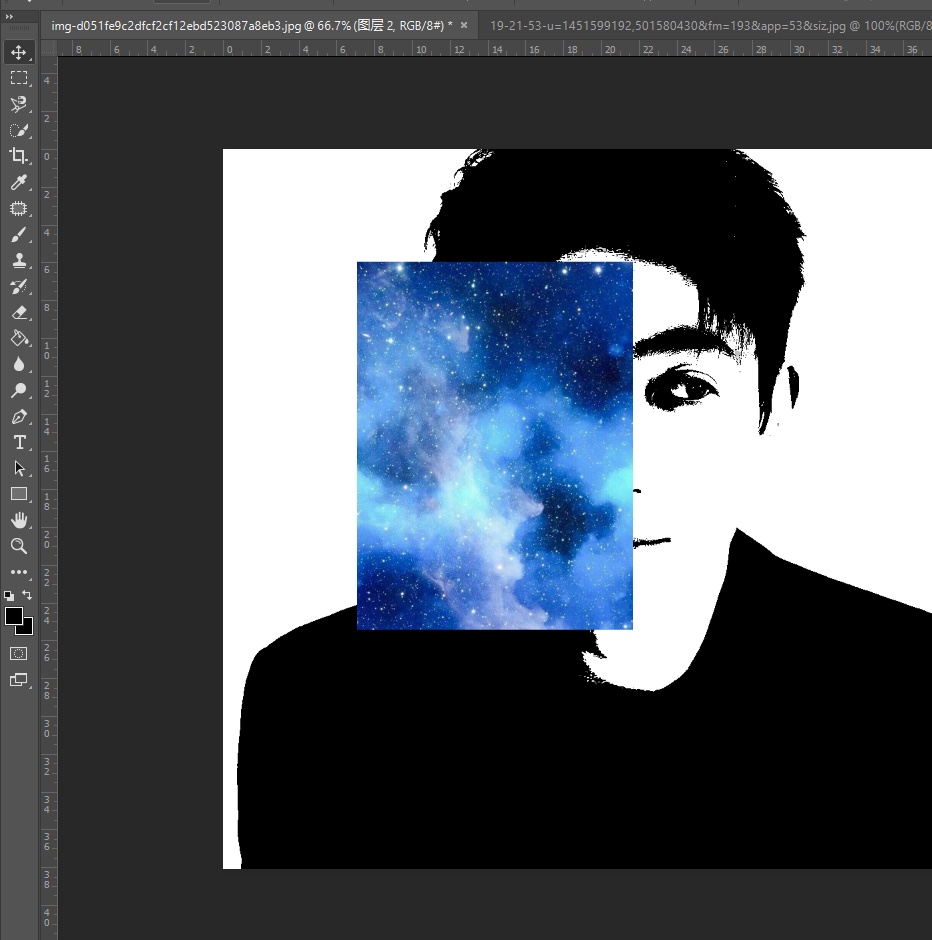Screen dimensions: 932x940
Task: Open the screen mode options button
Action: pos(18,680)
